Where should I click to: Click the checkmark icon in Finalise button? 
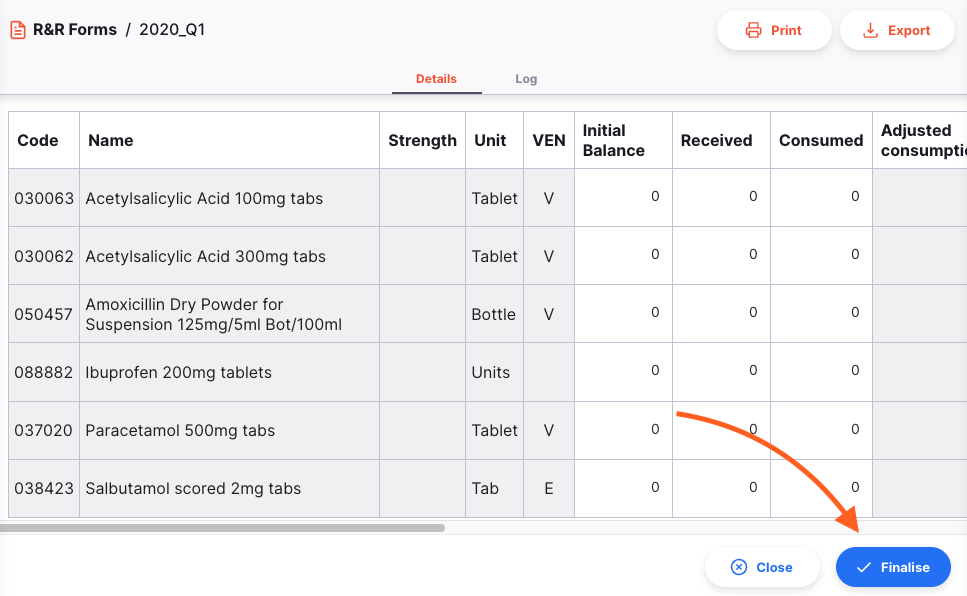(x=864, y=567)
